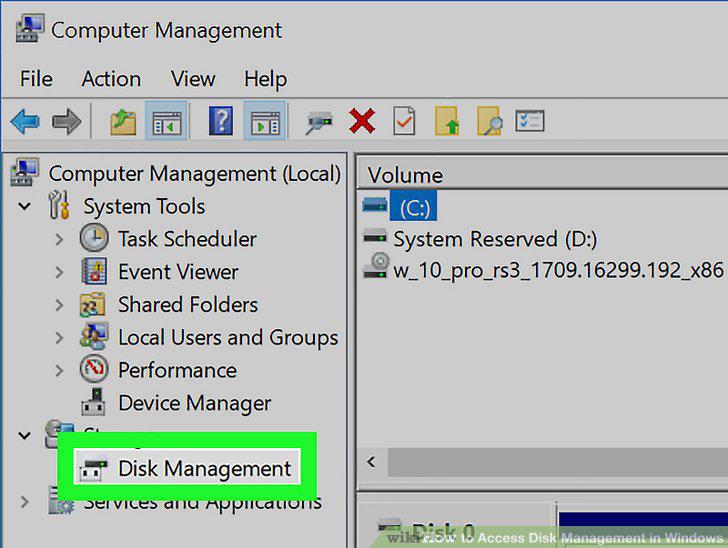728x548 pixels.
Task: Open Help via blue question mark icon
Action: point(221,121)
